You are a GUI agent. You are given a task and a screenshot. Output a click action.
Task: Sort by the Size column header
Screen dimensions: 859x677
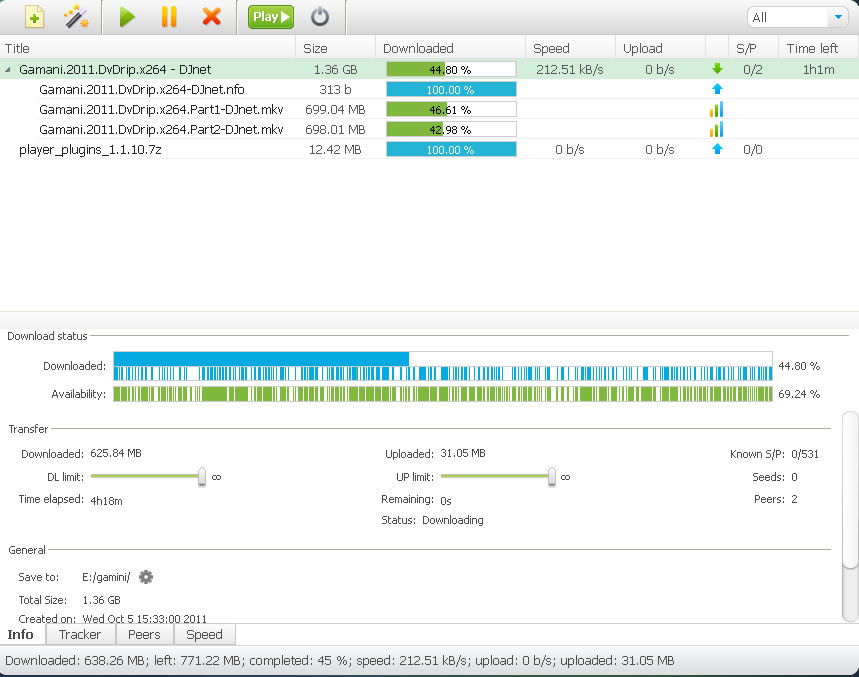pos(335,48)
